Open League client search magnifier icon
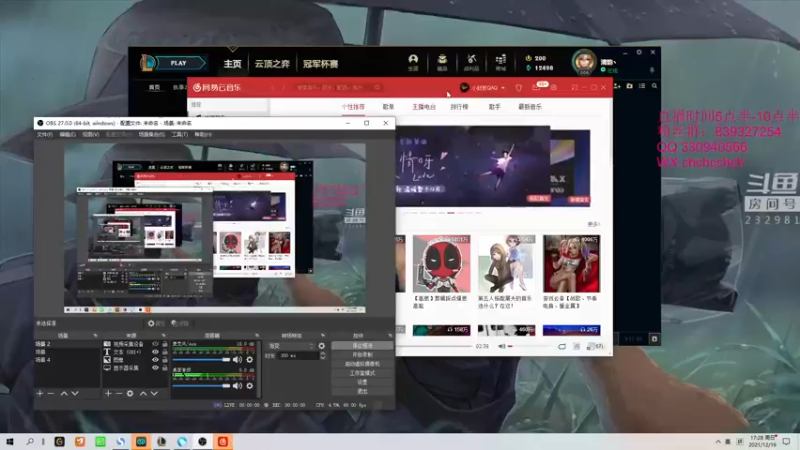 (654, 86)
